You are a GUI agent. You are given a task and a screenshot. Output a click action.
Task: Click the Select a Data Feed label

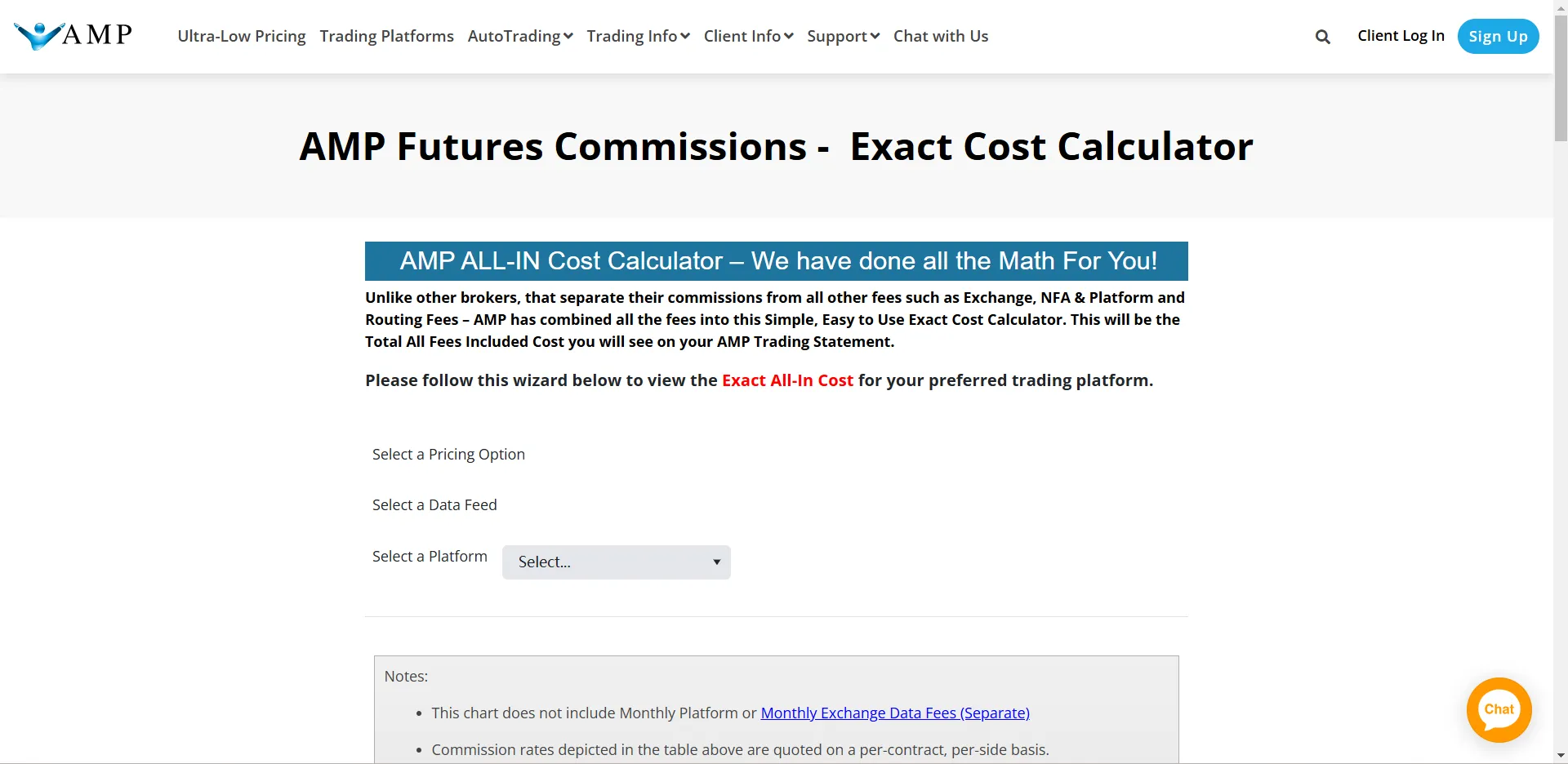[434, 504]
